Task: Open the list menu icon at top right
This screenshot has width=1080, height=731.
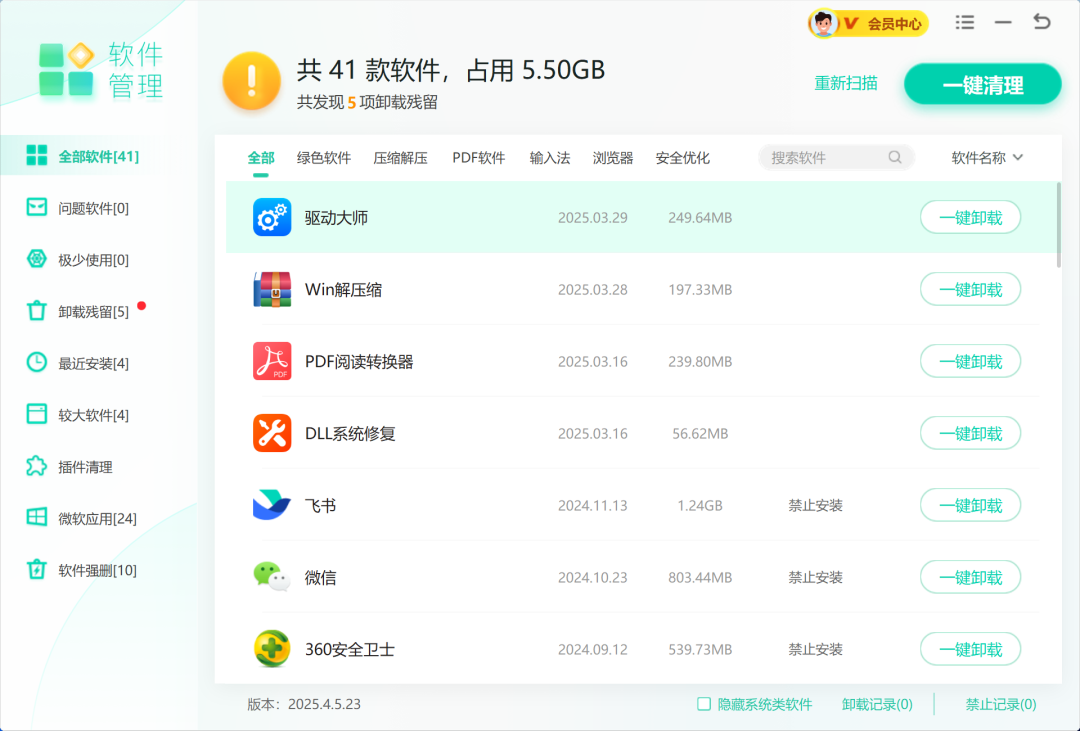Action: 965,23
